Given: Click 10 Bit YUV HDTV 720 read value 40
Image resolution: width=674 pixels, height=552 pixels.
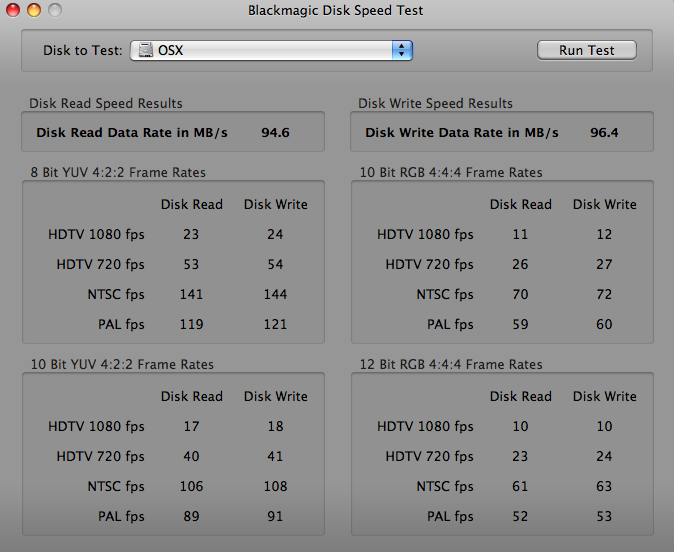Looking at the screenshot, I should coord(191,457).
